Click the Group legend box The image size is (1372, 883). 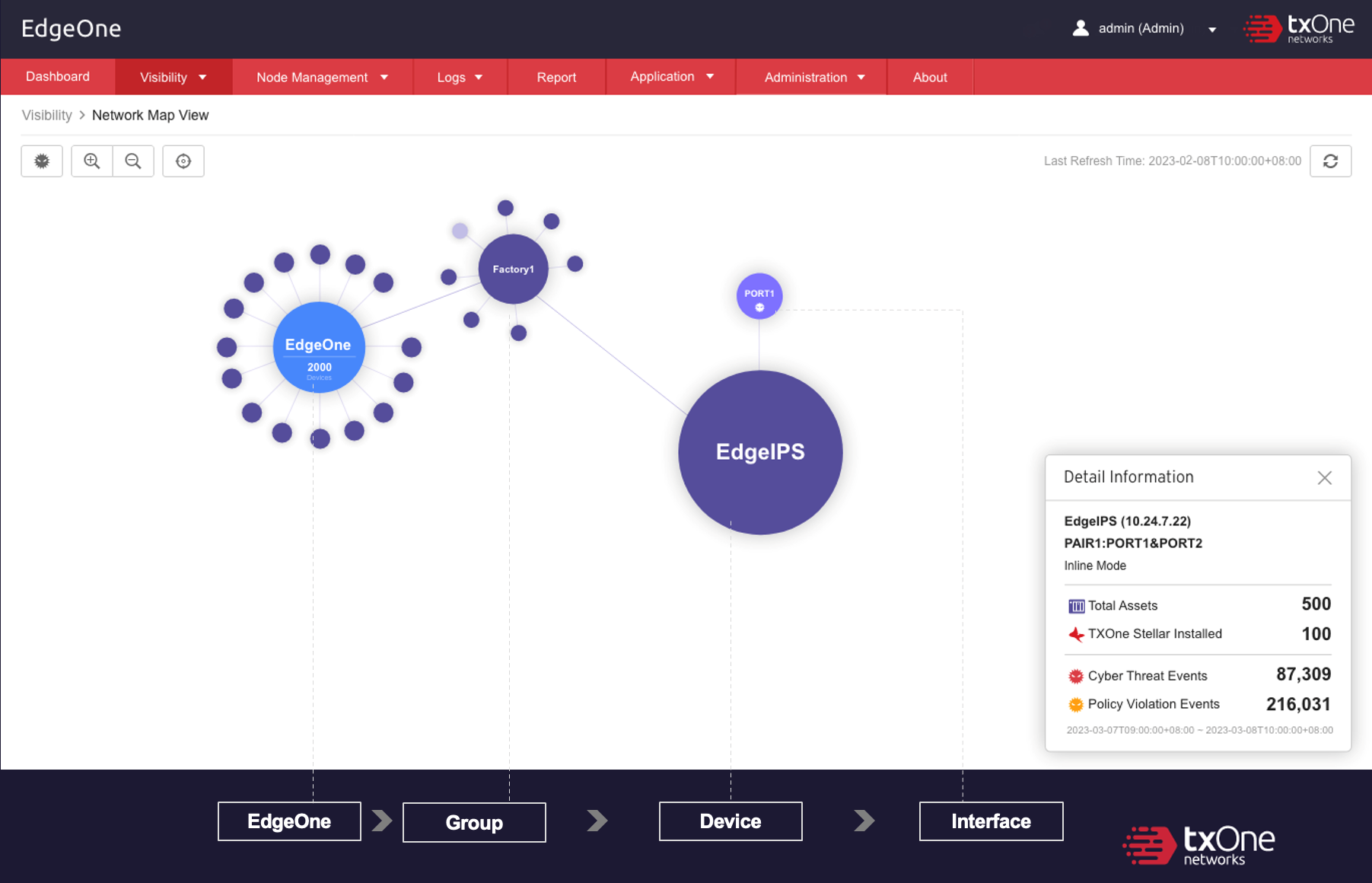[474, 822]
